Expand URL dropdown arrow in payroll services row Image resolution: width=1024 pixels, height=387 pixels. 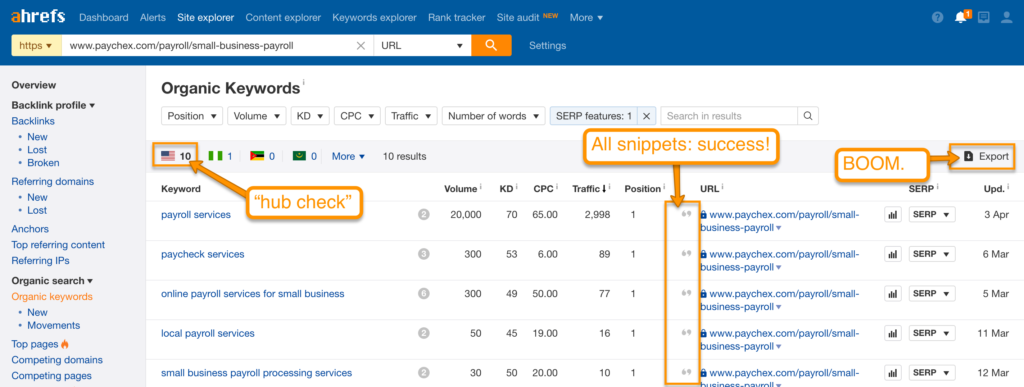pyautogui.click(x=778, y=228)
